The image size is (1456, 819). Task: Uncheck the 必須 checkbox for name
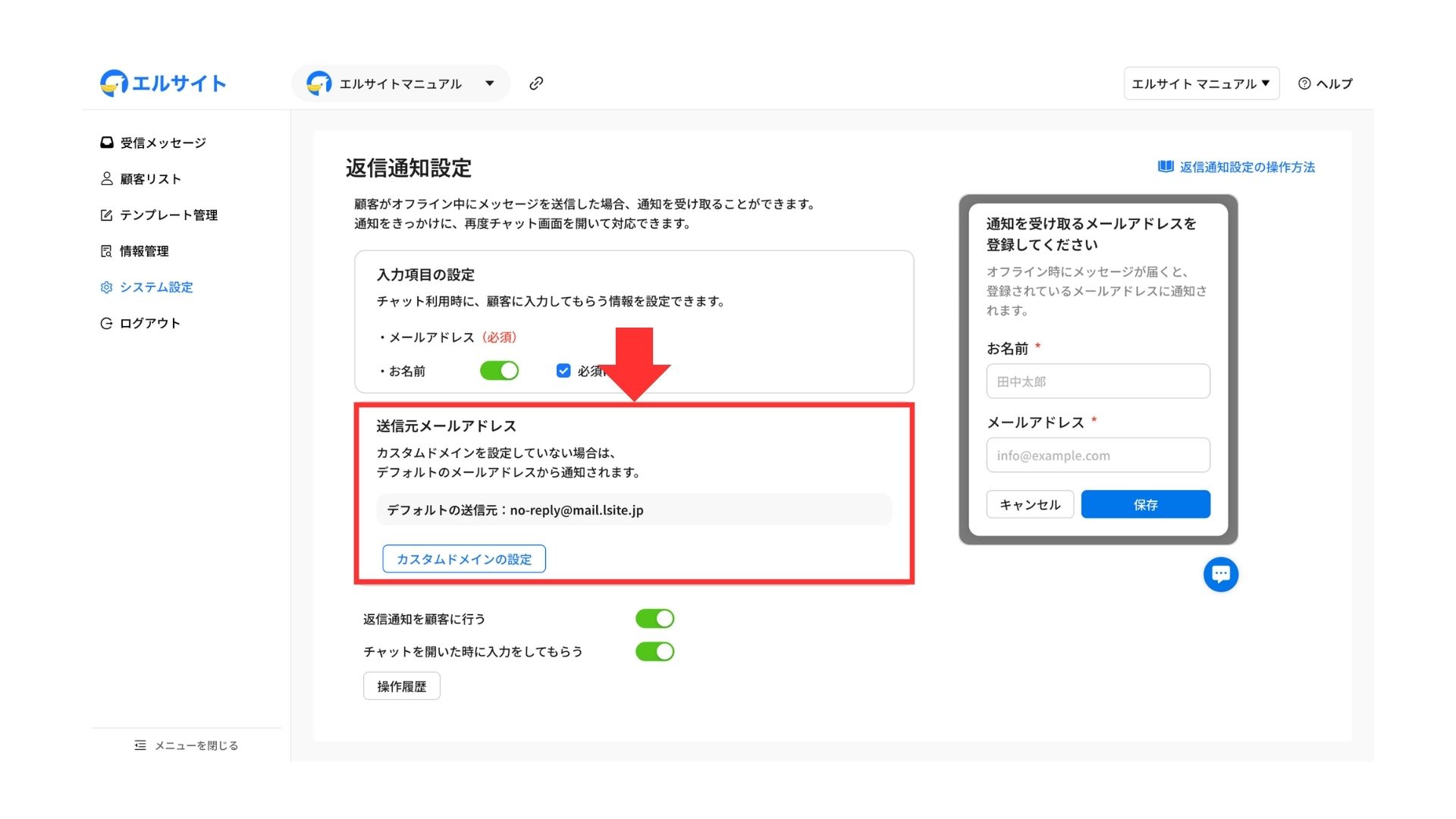point(563,371)
